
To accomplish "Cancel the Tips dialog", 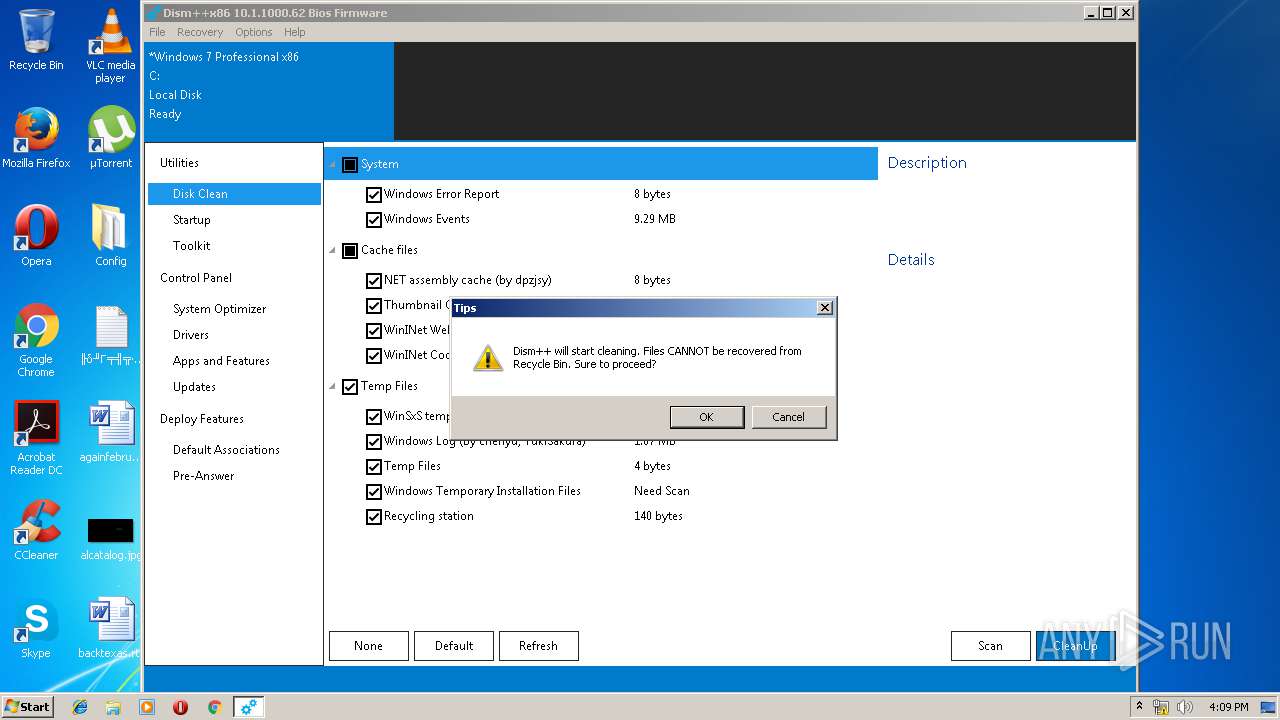I will click(788, 417).
